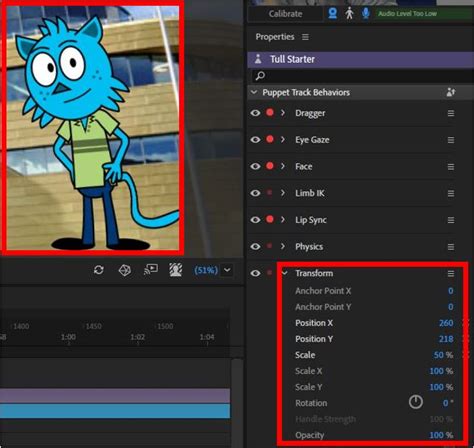Arm Limb IK record dot
The image size is (474, 448).
coord(270,192)
